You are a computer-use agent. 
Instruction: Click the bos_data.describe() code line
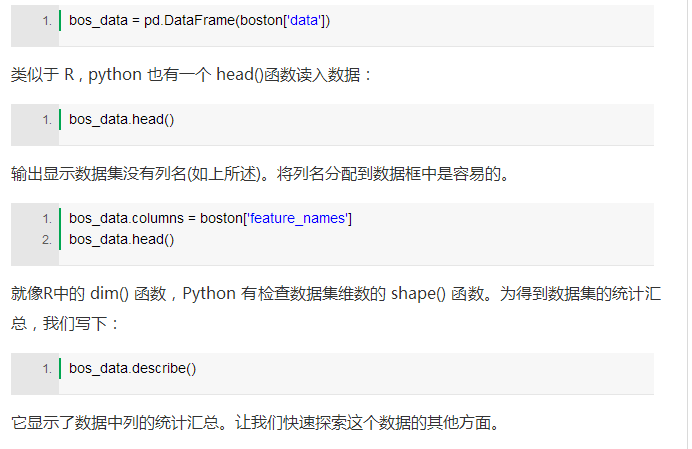click(x=132, y=368)
